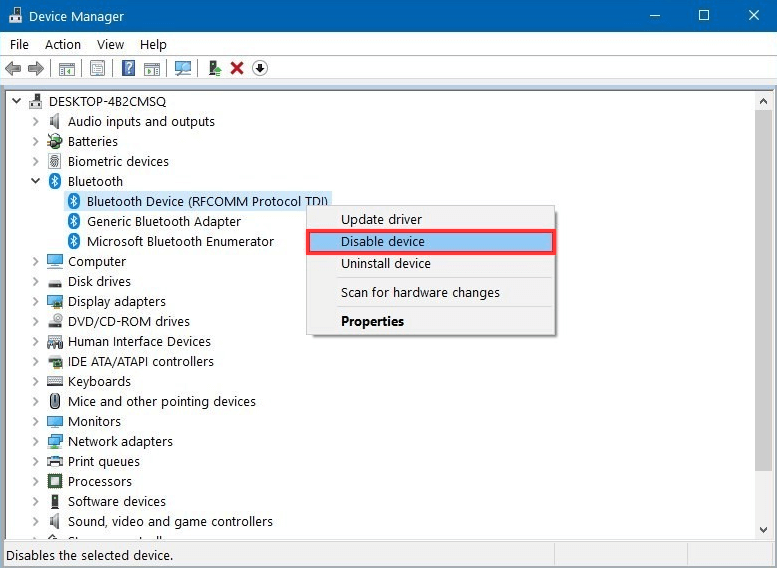Screen dimensions: 777x568
Task: Open Help via the blue question mark icon
Action: [x=128, y=68]
